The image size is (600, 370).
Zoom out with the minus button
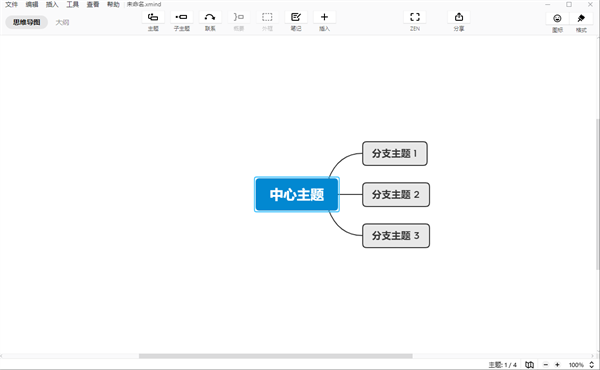(546, 365)
